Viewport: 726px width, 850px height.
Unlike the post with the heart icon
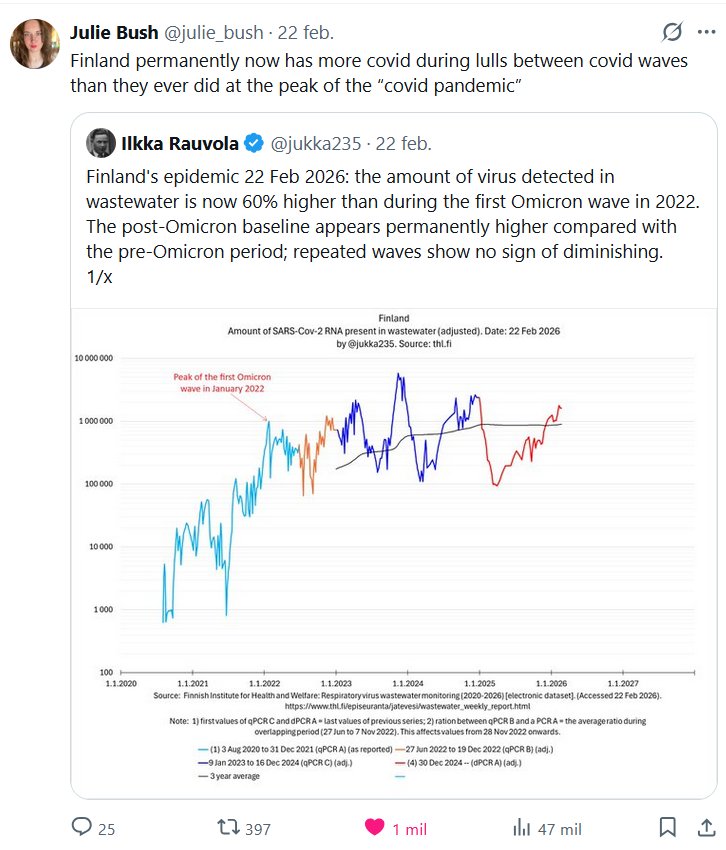[374, 827]
